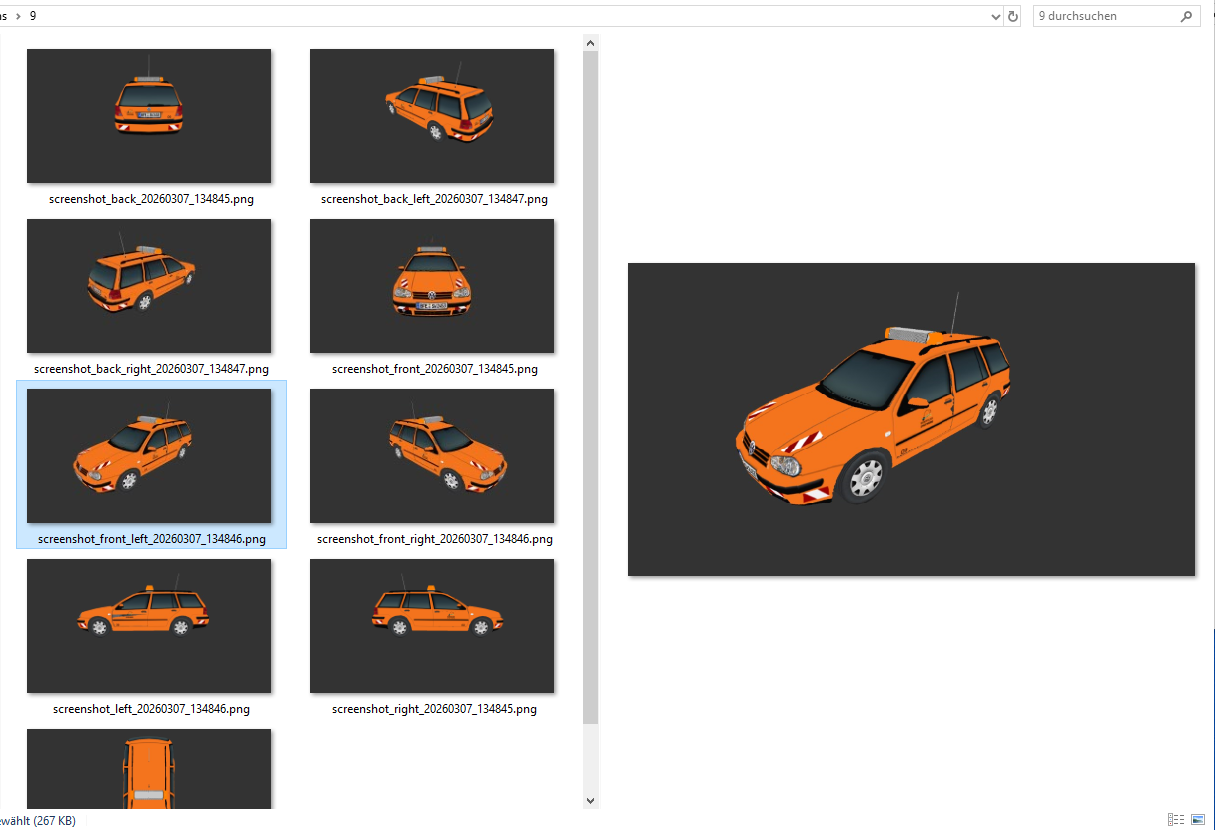
Task: Expand the breadcrumb chevron before folder 9
Action: click(17, 16)
